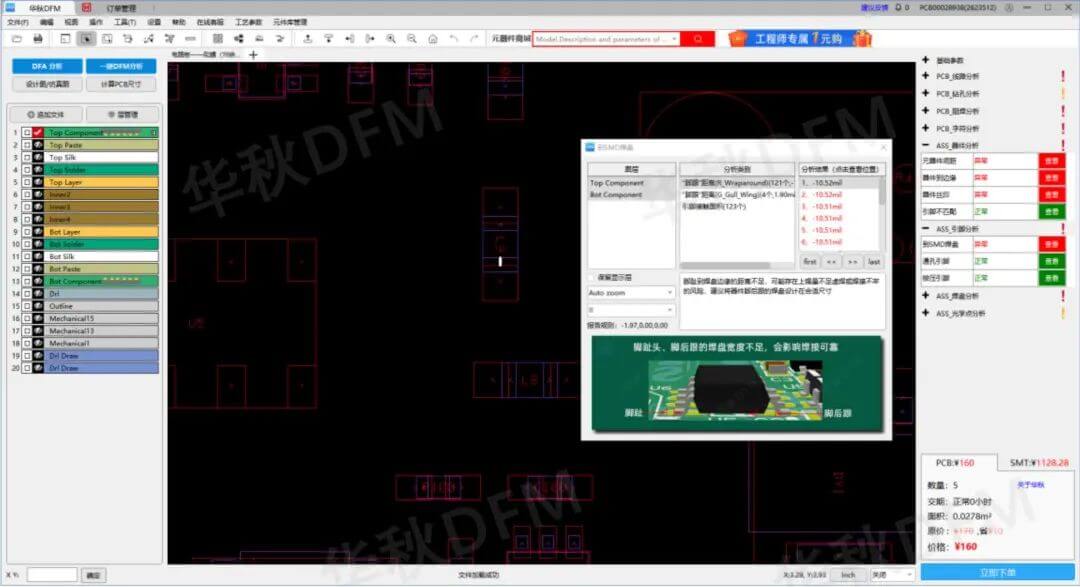Expand the PCB_线路分析 section
Screen dimensions: 1080x587
[925, 76]
